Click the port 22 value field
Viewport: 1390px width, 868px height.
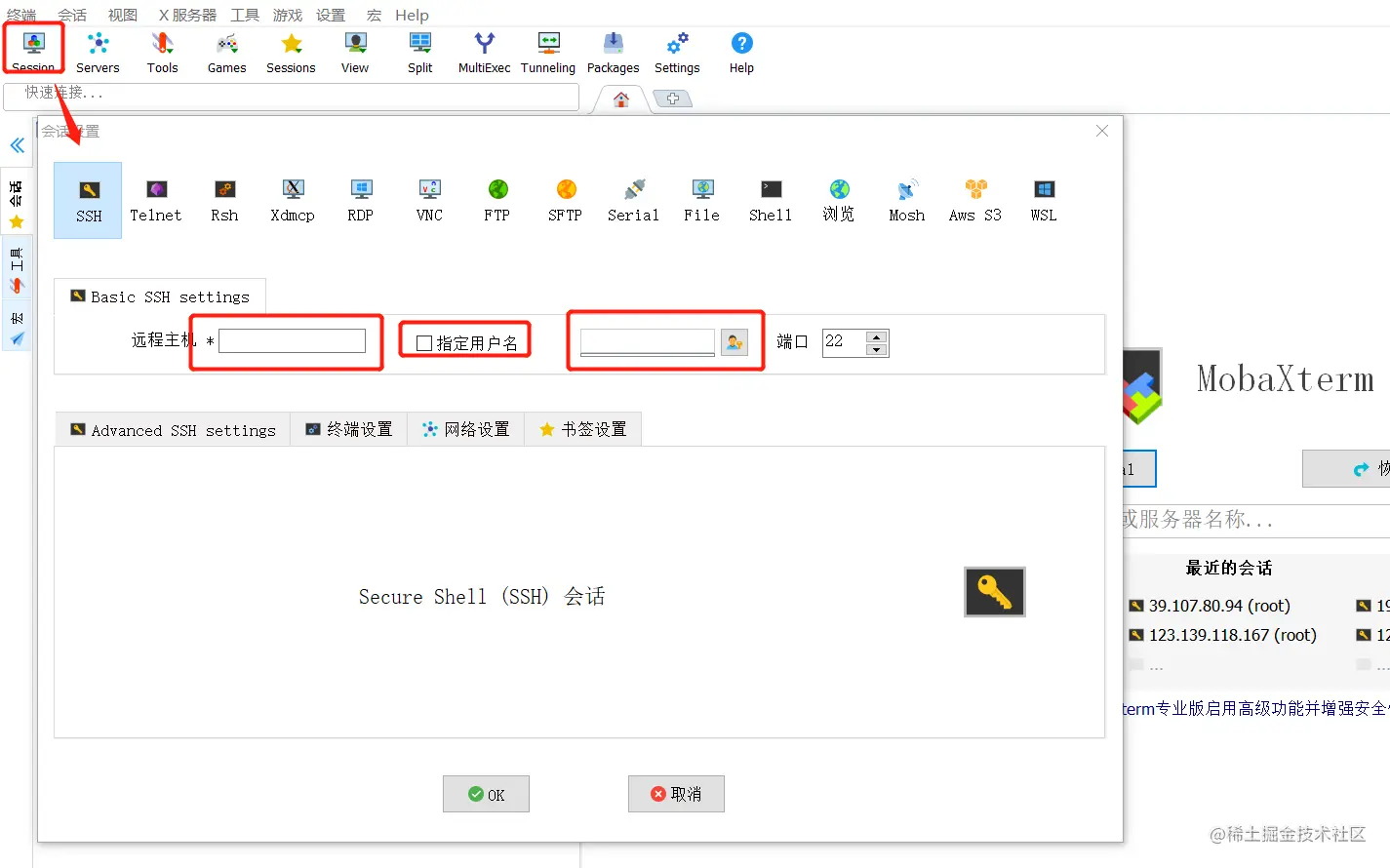845,342
